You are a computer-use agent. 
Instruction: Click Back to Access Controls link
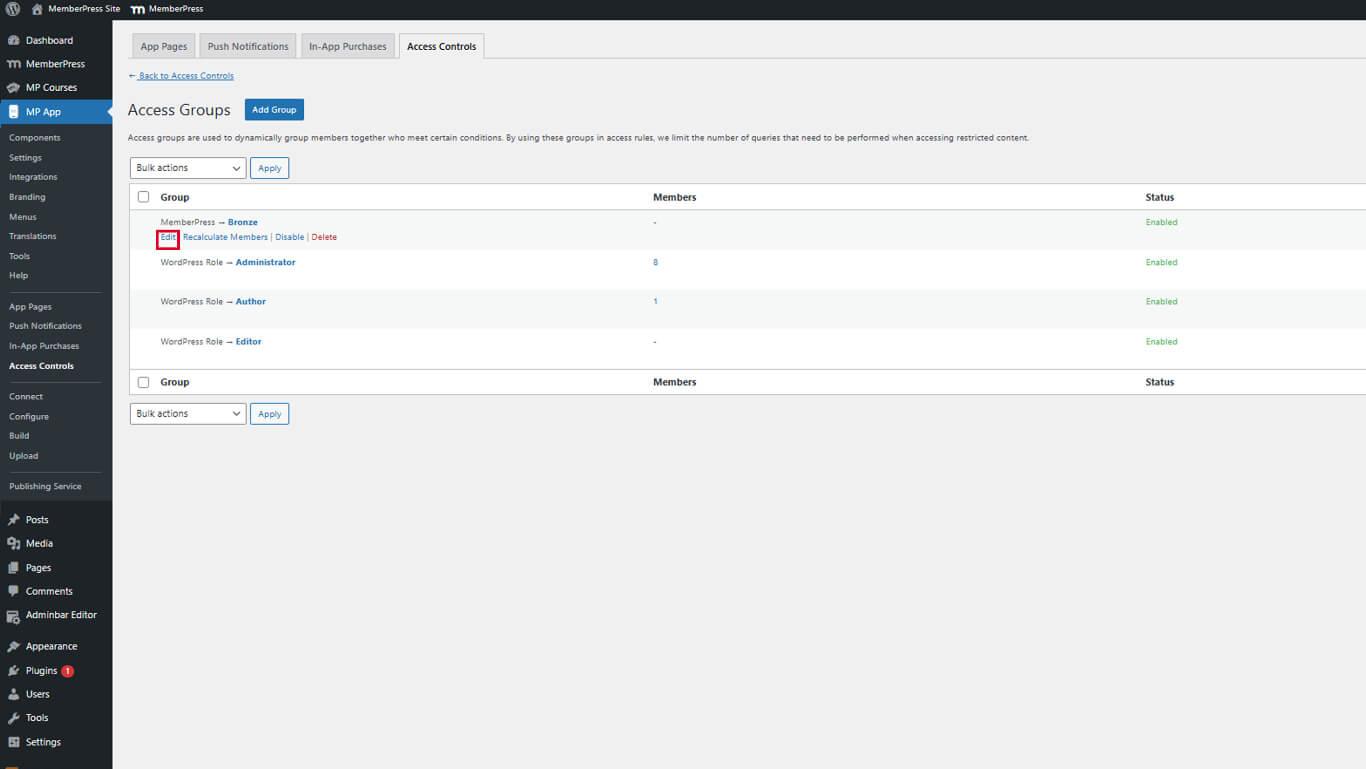click(186, 76)
